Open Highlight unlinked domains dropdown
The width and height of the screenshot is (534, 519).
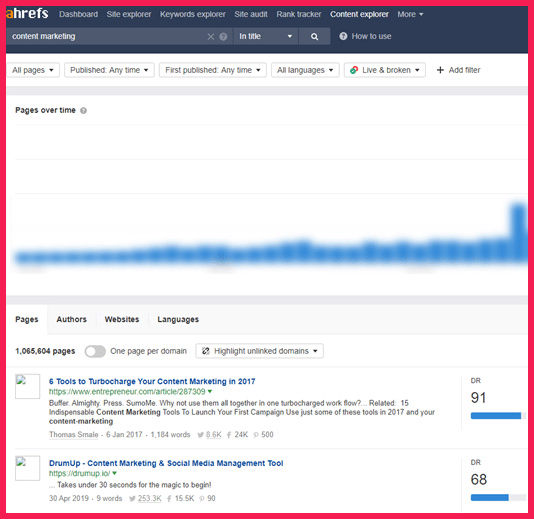click(260, 351)
